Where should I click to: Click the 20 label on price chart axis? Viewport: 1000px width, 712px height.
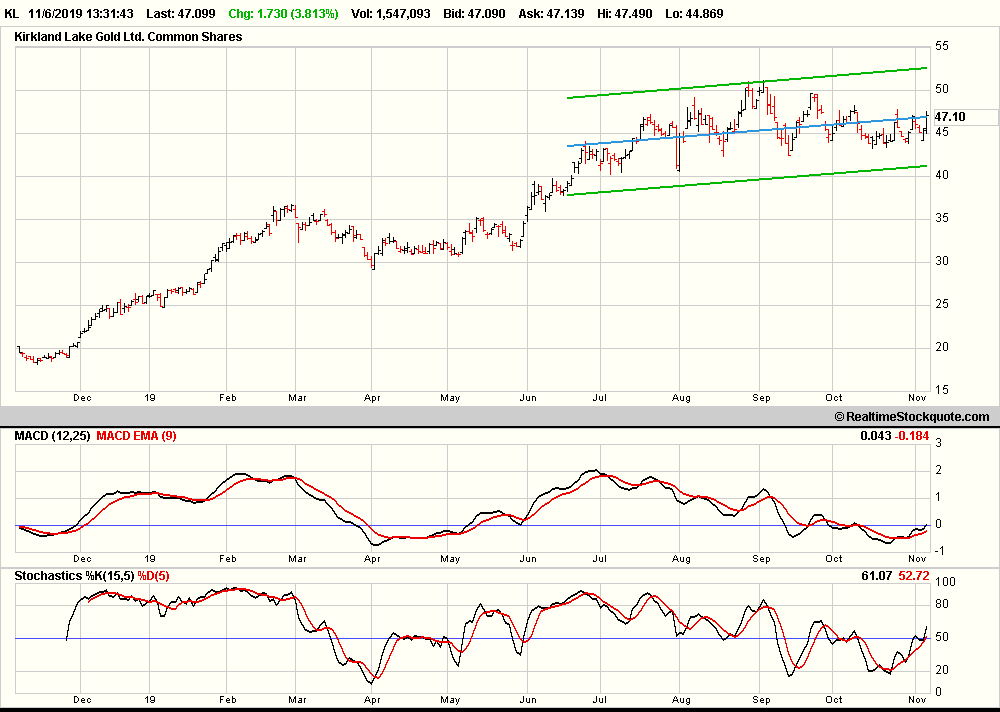[941, 347]
